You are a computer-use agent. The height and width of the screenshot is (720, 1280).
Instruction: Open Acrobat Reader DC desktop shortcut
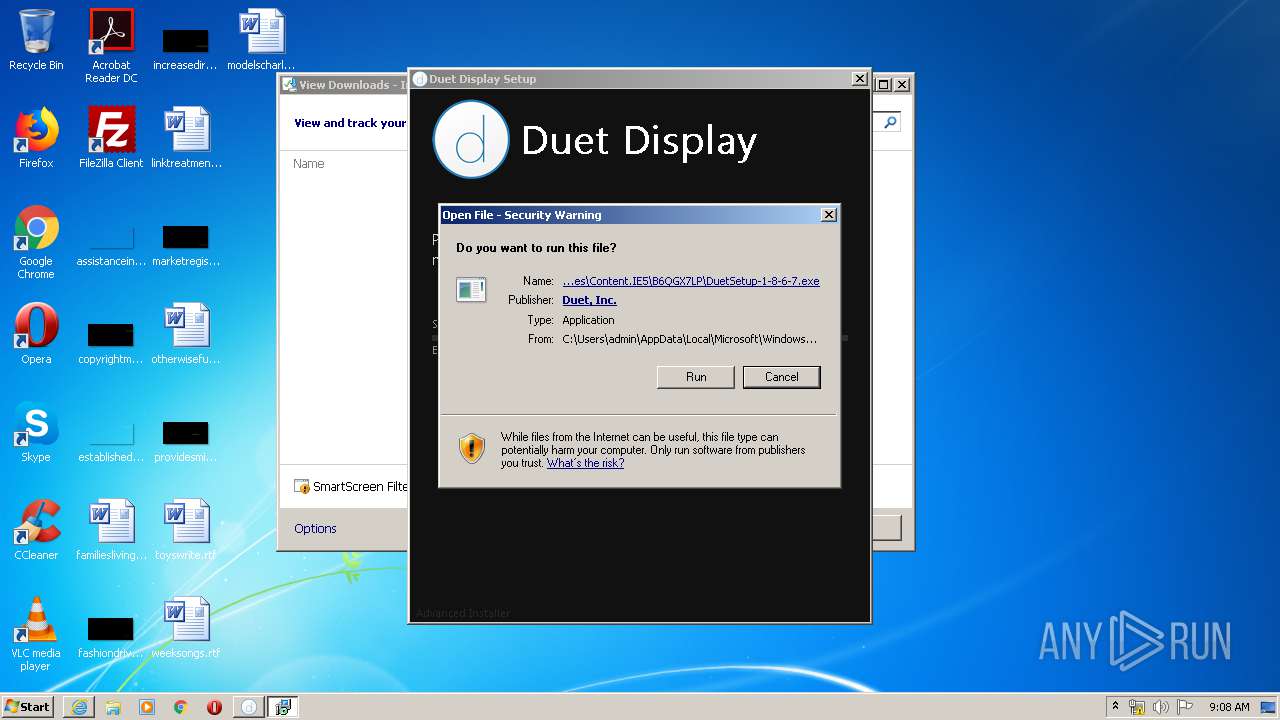tap(111, 45)
